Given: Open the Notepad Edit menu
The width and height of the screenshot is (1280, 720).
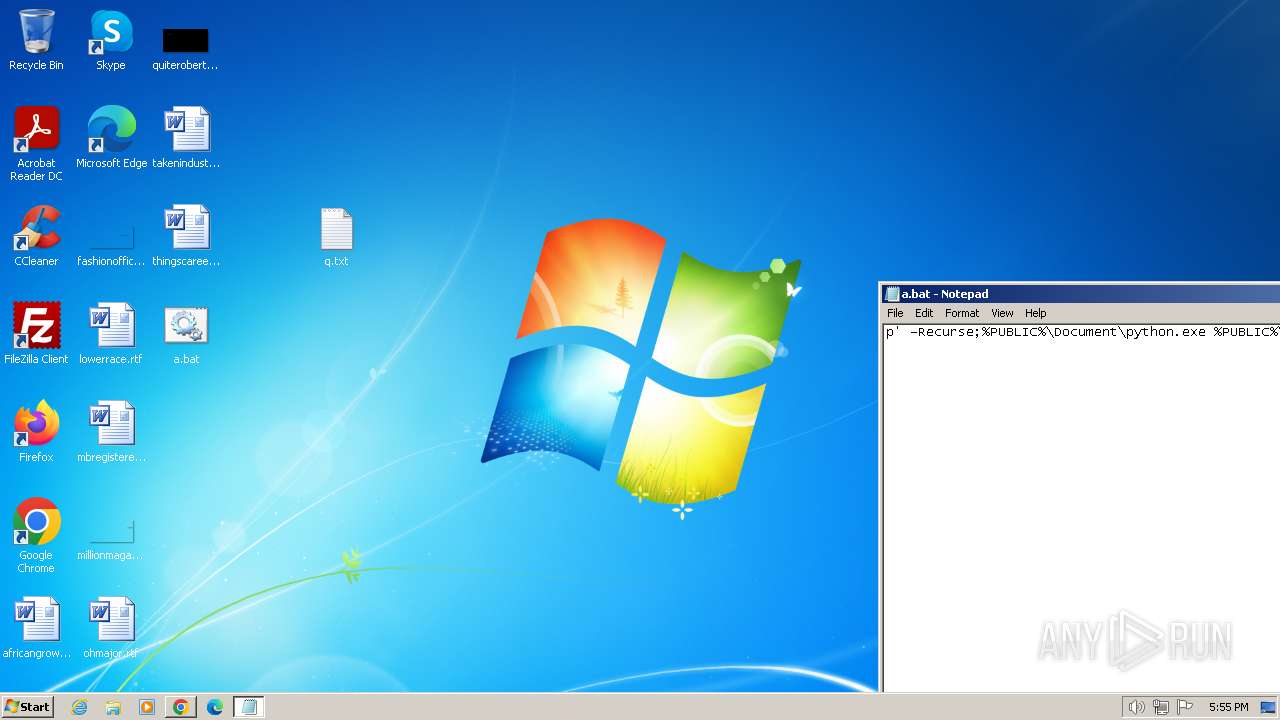Looking at the screenshot, I should pyautogui.click(x=924, y=313).
